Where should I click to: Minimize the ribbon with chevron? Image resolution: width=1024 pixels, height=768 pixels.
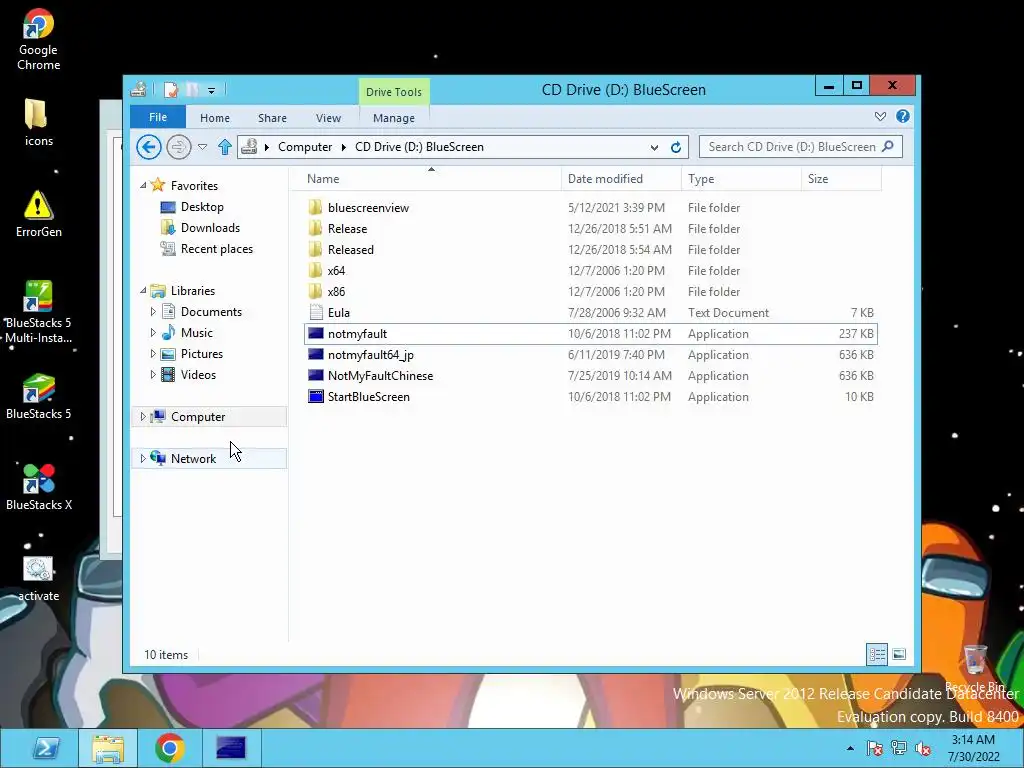tap(880, 116)
